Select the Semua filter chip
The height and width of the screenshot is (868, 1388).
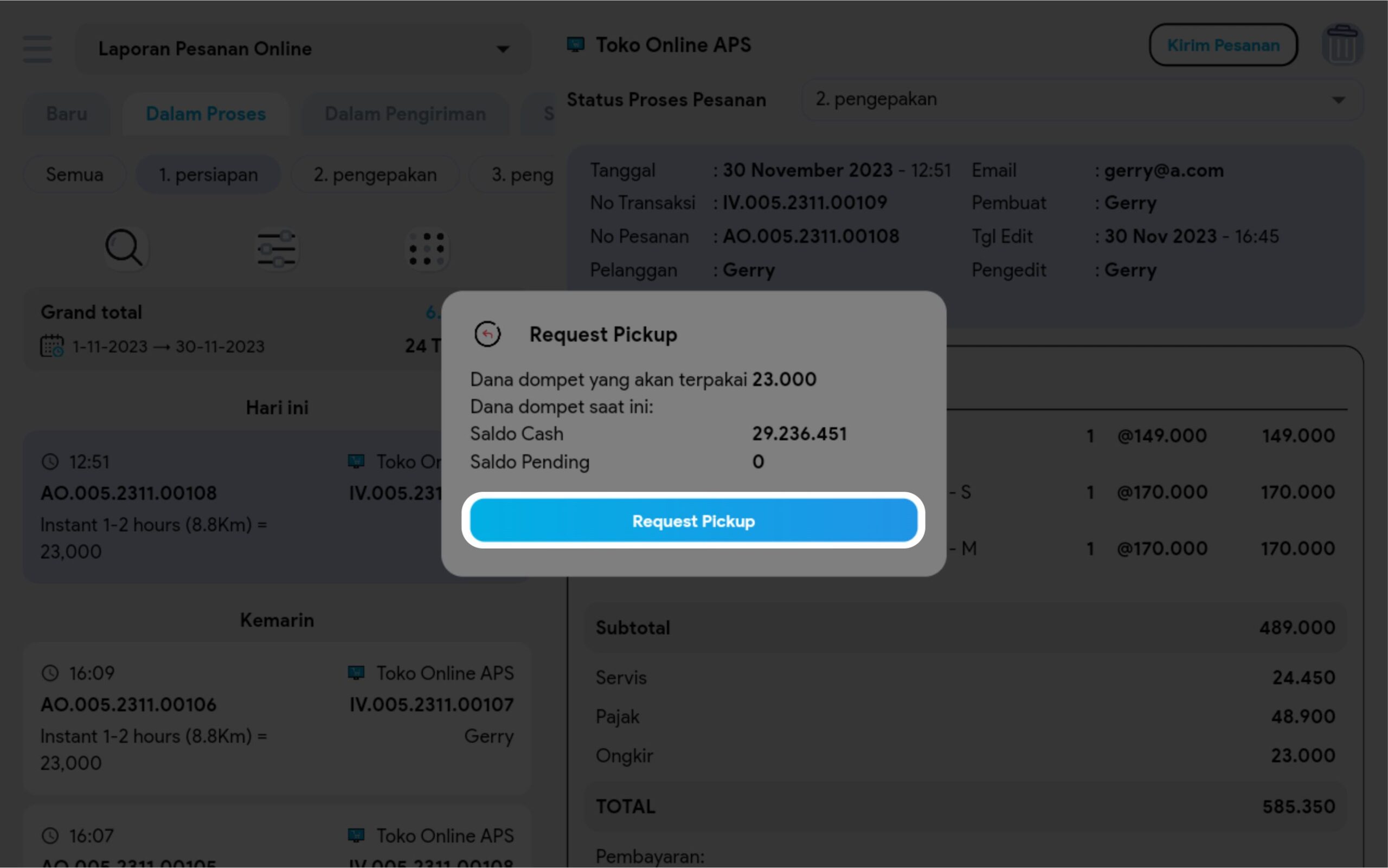point(75,175)
